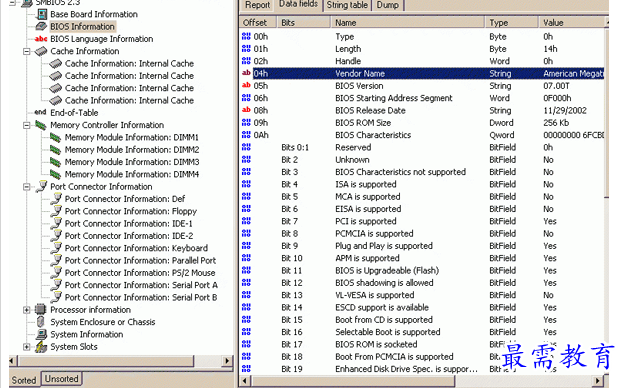623x388 pixels.
Task: Click the BIOS Information chip icon
Action: (x=41, y=26)
